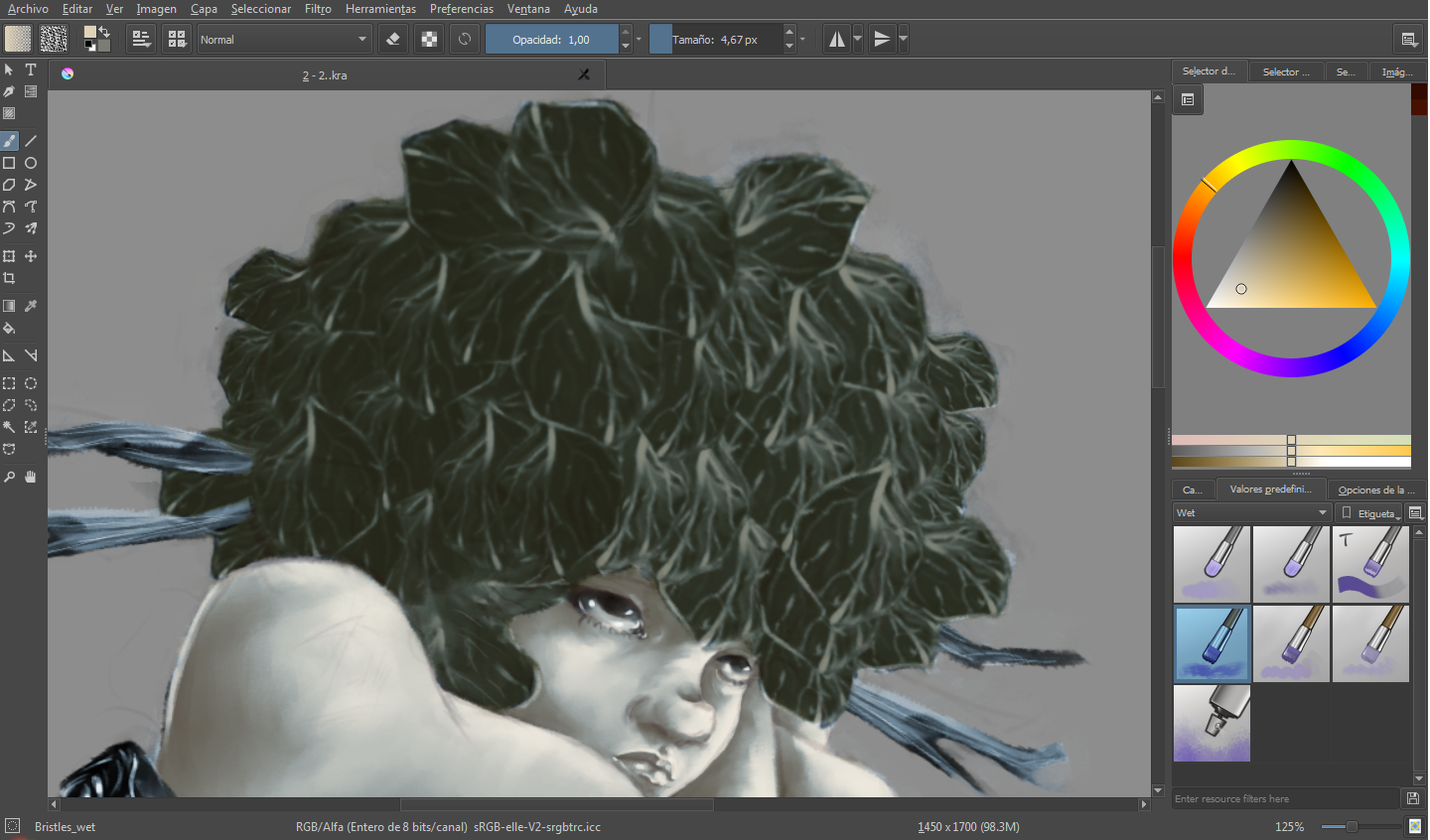
Task: Select the Color Picker eyedropper tool
Action: (x=31, y=306)
